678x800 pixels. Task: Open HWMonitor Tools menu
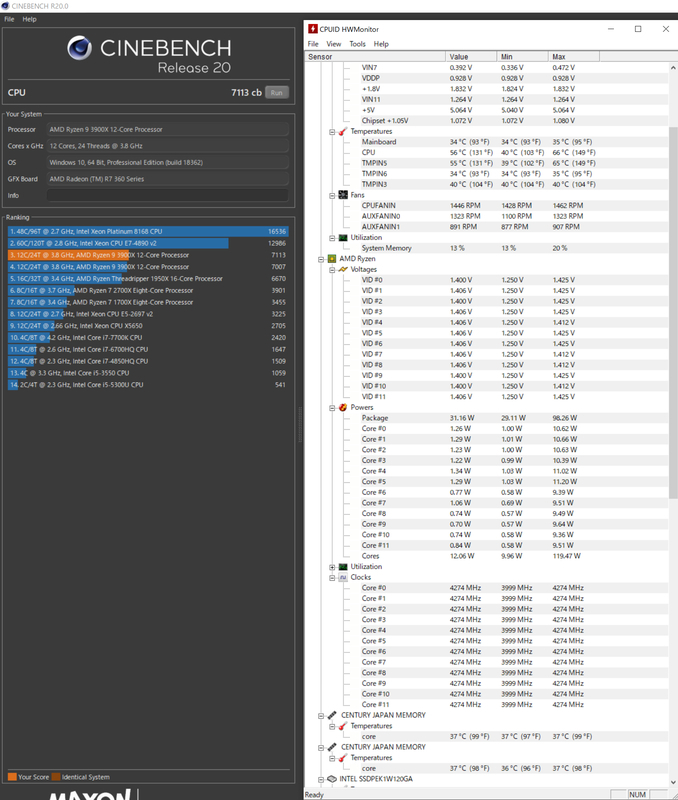pyautogui.click(x=358, y=44)
